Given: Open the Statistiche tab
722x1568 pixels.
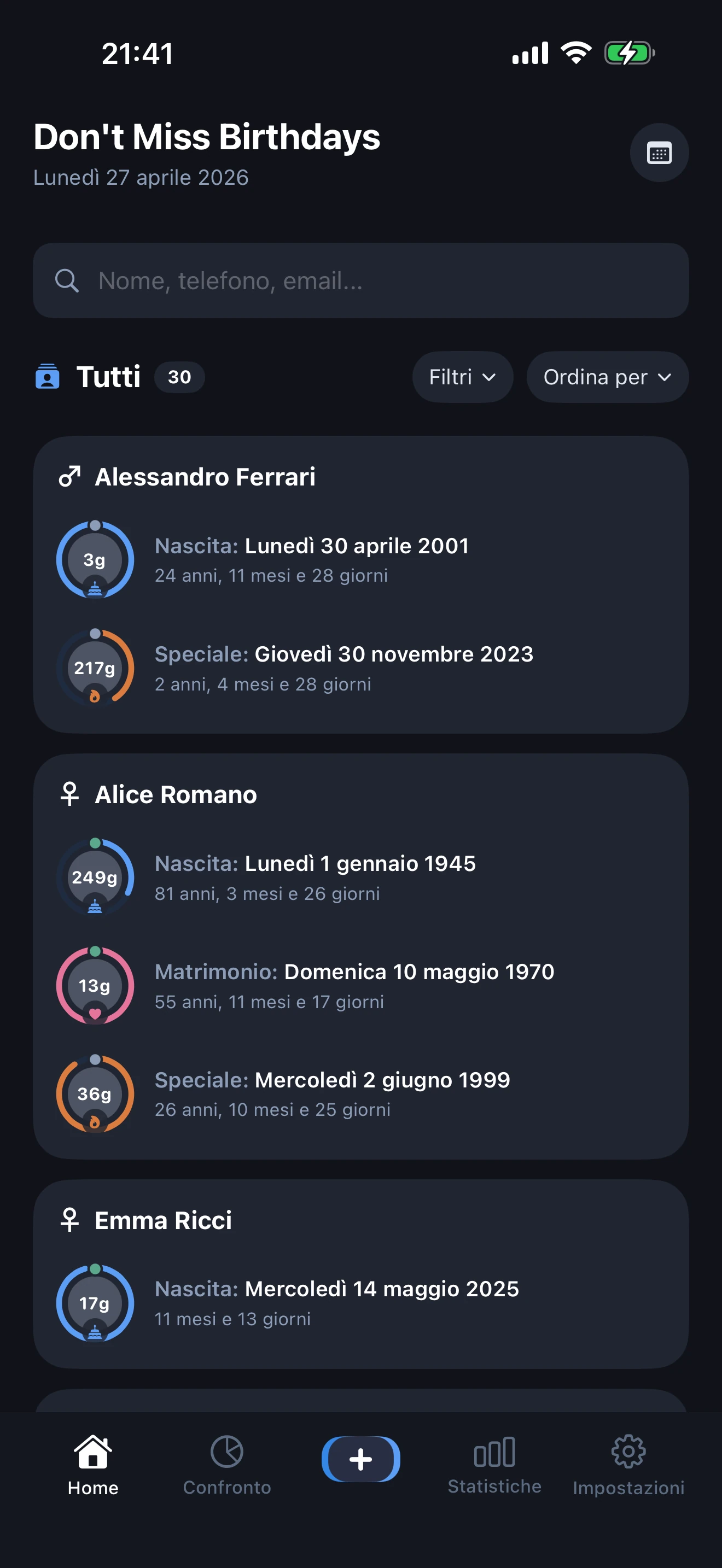Looking at the screenshot, I should pyautogui.click(x=494, y=1465).
